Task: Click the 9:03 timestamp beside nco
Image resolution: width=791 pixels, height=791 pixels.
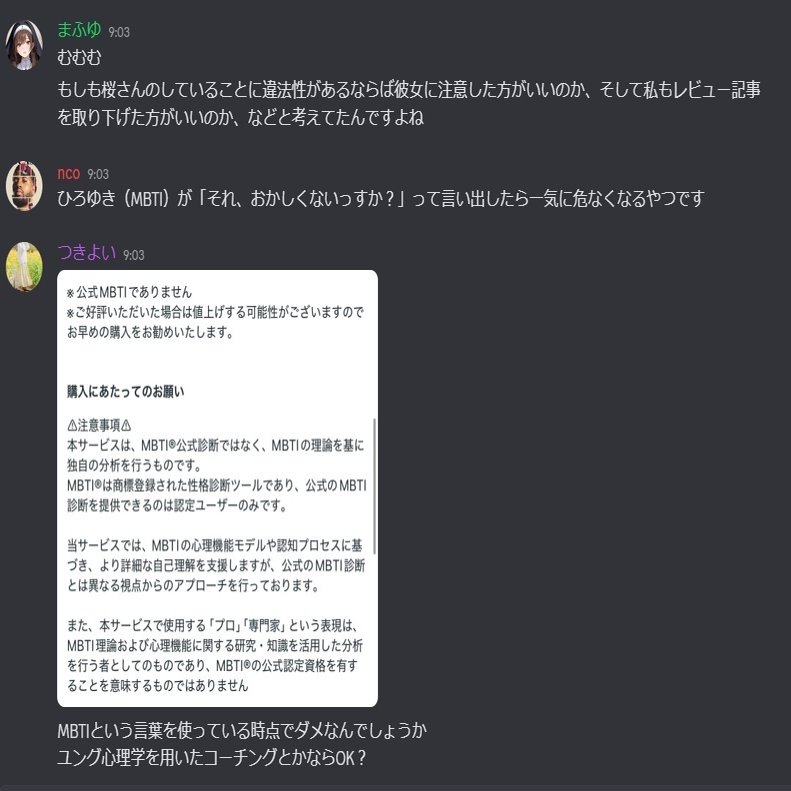Action: click(x=98, y=175)
